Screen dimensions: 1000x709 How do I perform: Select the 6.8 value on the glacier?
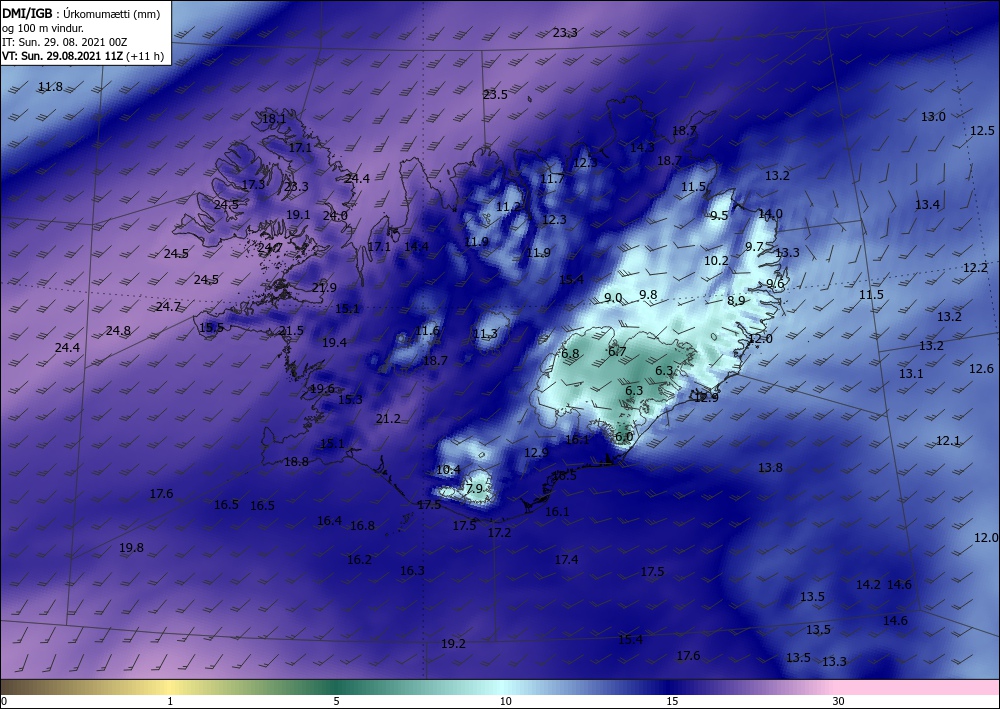[570, 353]
